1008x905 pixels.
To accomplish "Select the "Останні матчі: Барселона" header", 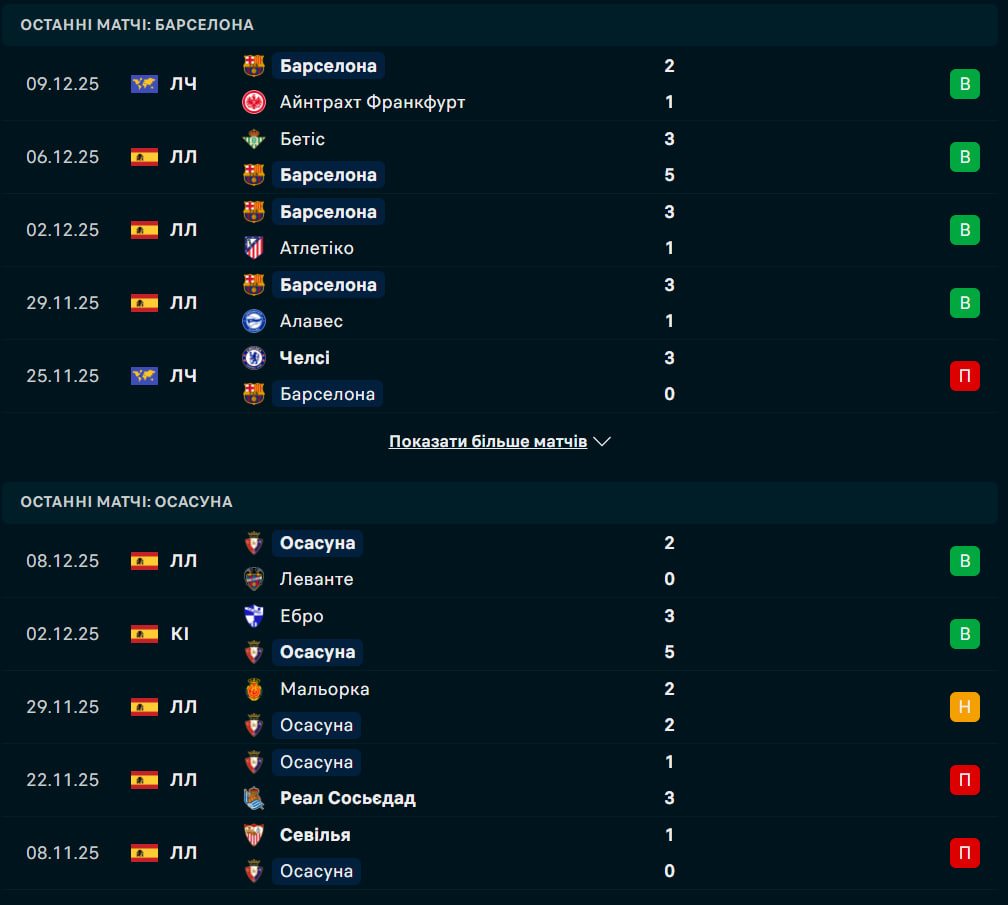I will (137, 24).
